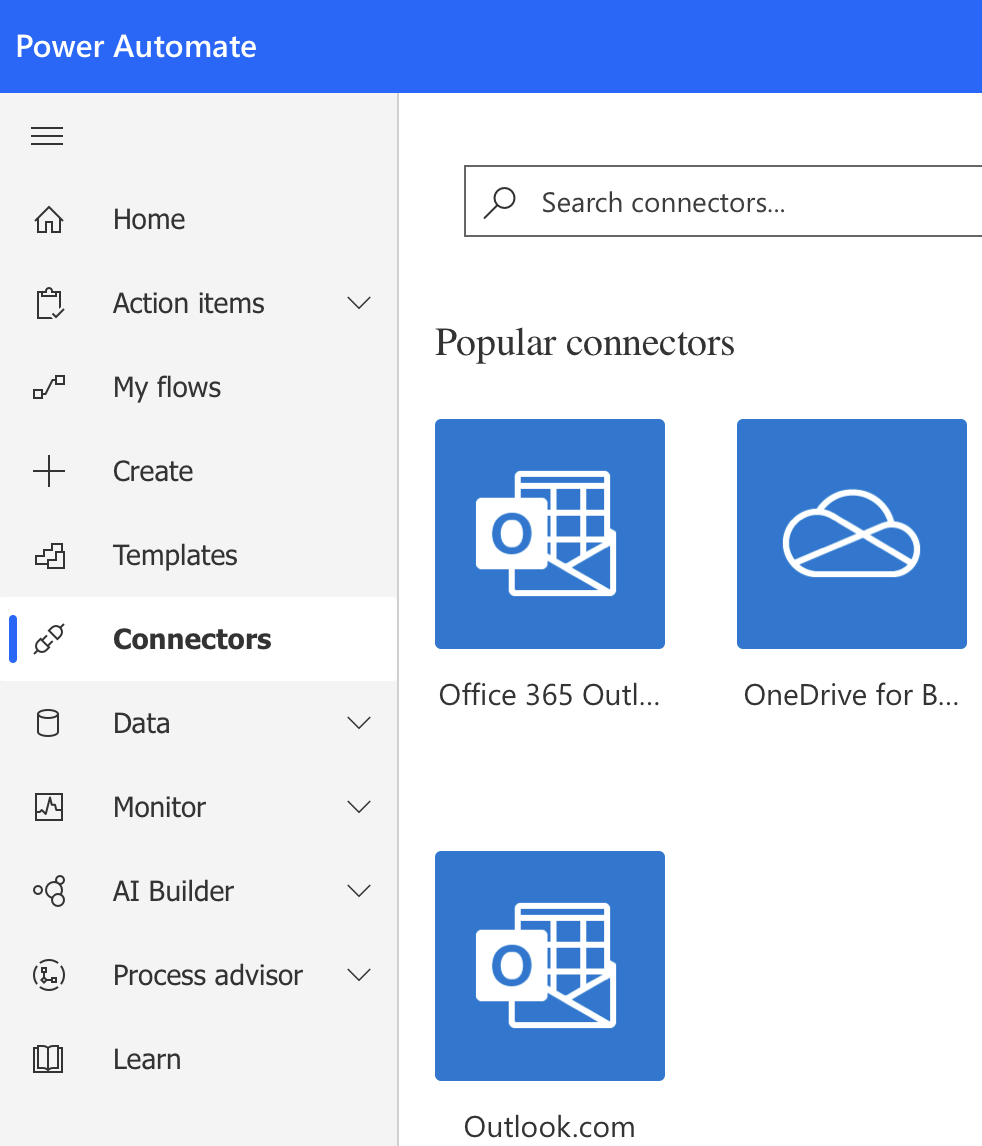The height and width of the screenshot is (1146, 982).
Task: Go to Templates from the sidebar menu
Action: tap(175, 555)
